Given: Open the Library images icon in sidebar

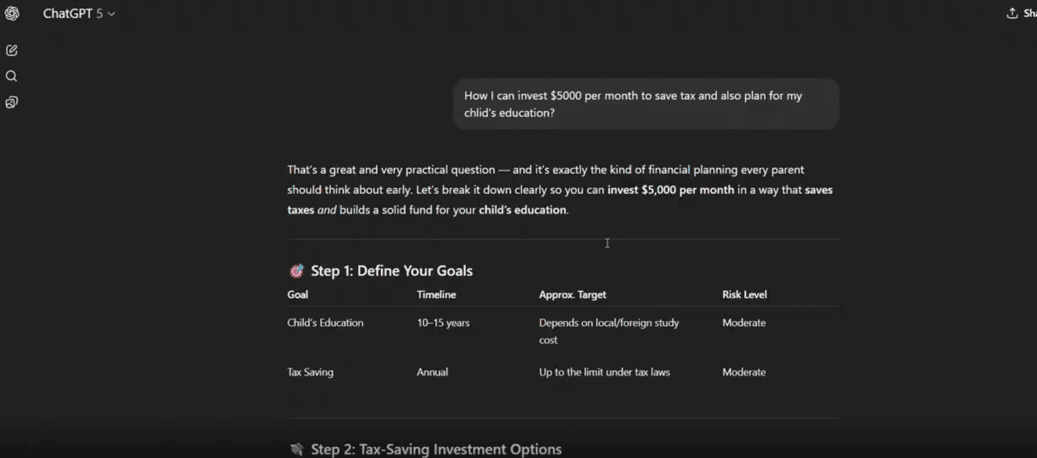Looking at the screenshot, I should pos(12,102).
